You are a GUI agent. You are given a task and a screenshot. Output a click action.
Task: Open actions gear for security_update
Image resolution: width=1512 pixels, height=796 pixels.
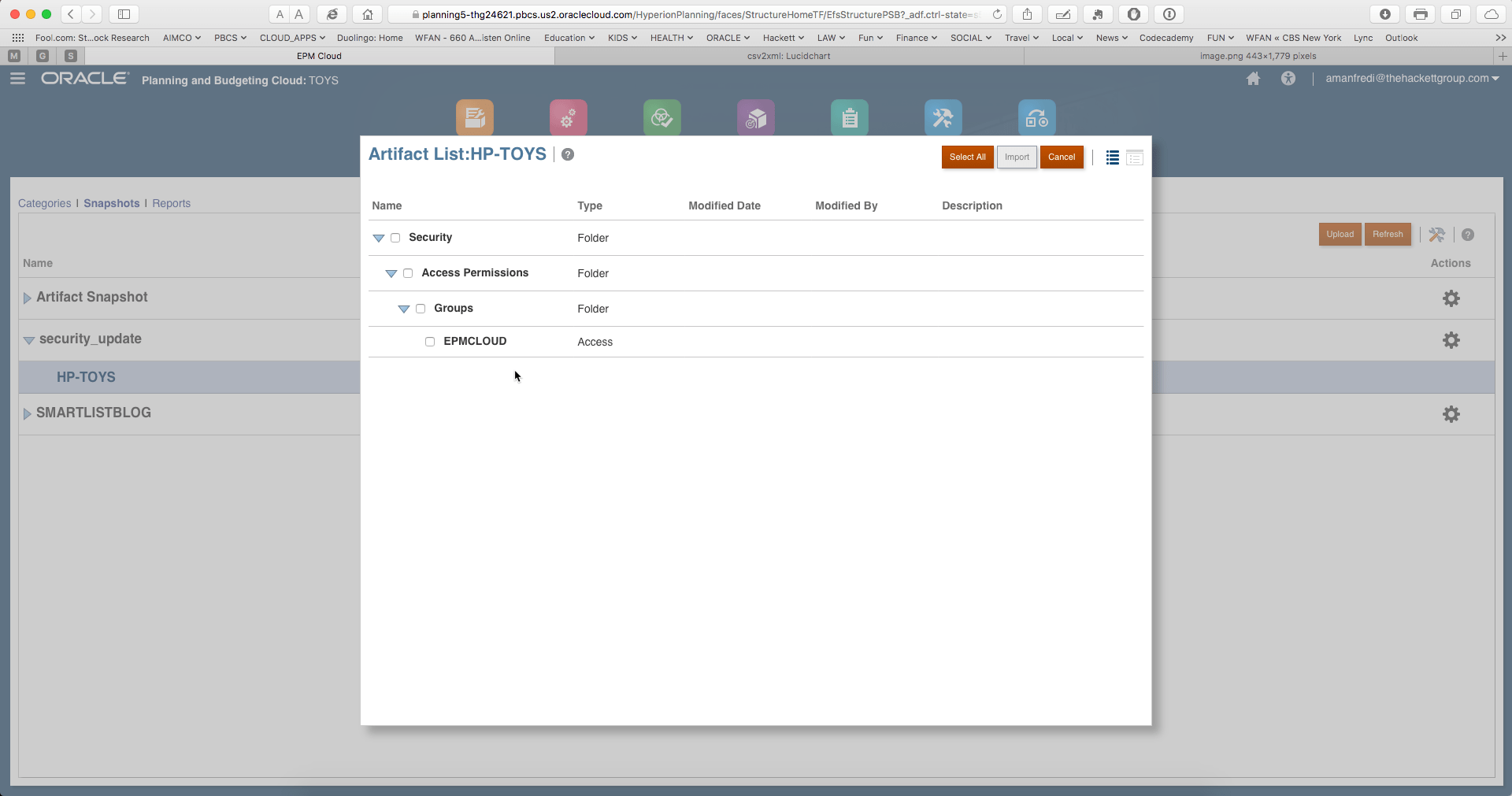coord(1451,340)
